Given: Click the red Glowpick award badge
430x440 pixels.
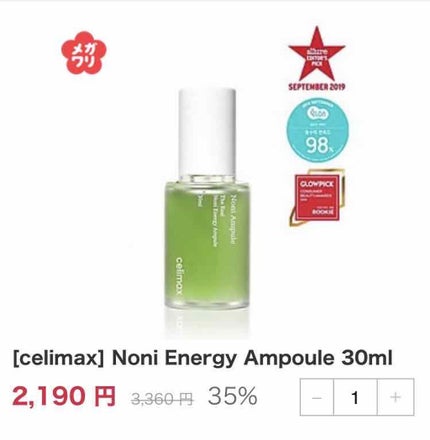Looking at the screenshot, I should 317,197.
